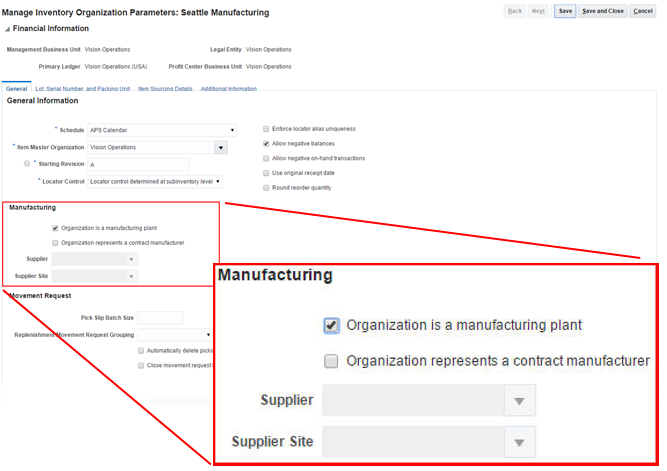Open the Additional Information tab

click(228, 89)
